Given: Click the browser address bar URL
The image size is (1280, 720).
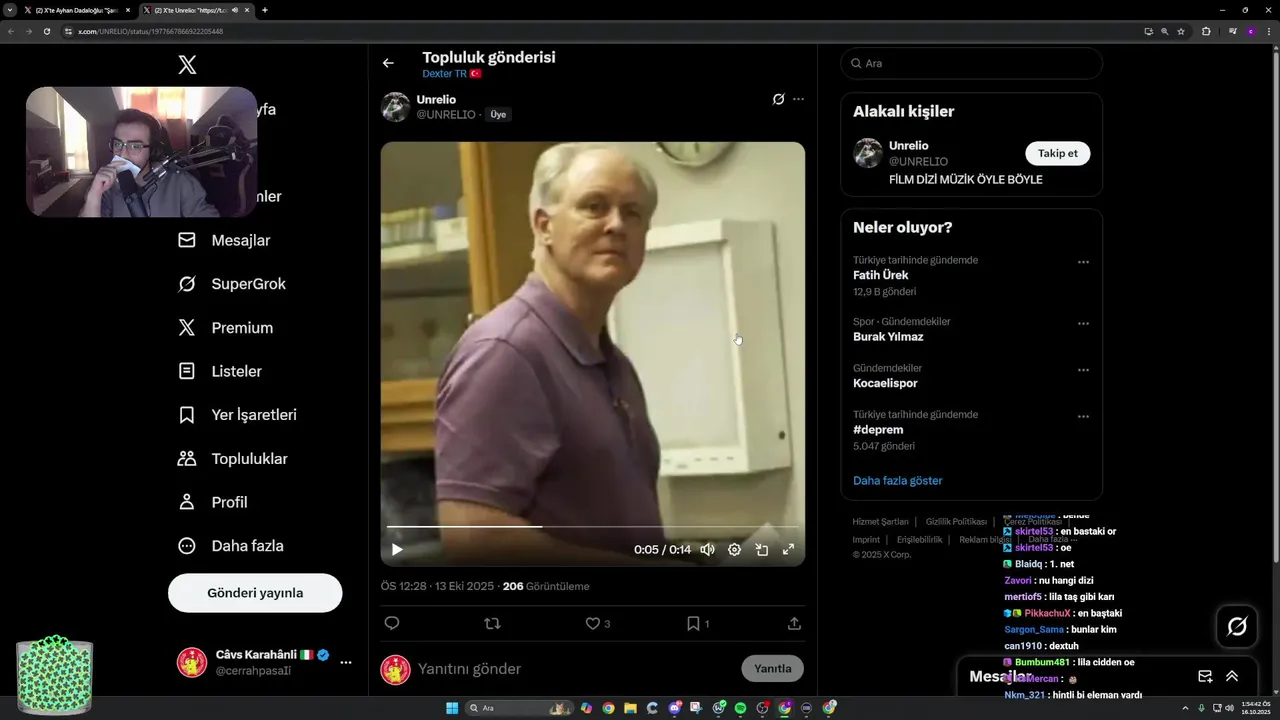Looking at the screenshot, I should 150,31.
